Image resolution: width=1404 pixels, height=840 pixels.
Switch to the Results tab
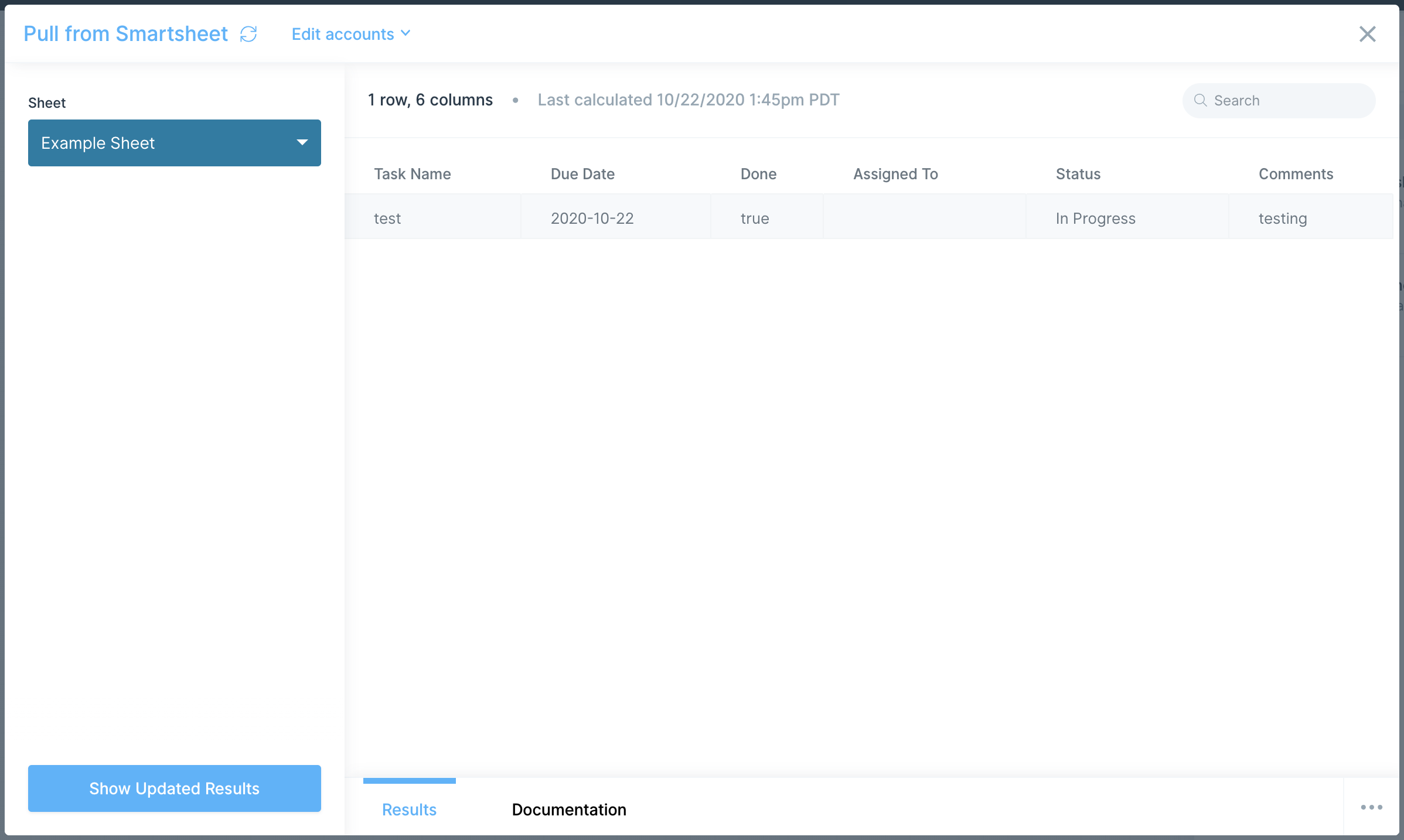click(409, 810)
